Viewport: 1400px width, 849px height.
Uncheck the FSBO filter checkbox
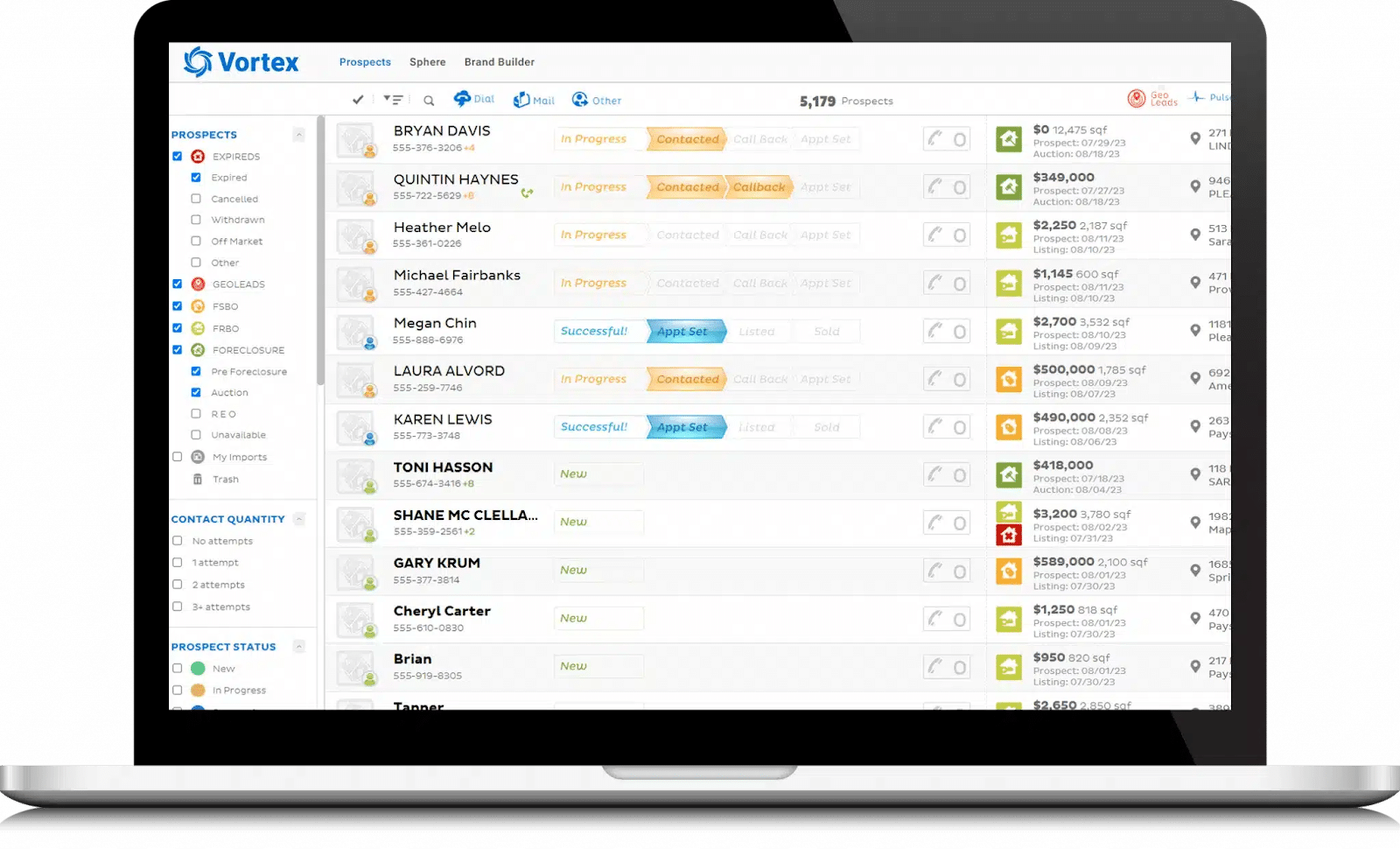[x=178, y=306]
